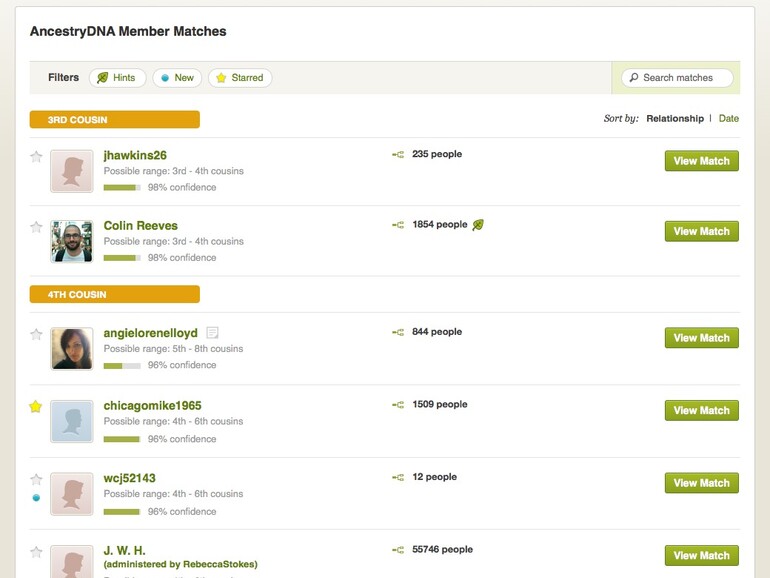Screen dimensions: 770x578
Task: Sort matches by Relationship
Action: click(x=675, y=118)
